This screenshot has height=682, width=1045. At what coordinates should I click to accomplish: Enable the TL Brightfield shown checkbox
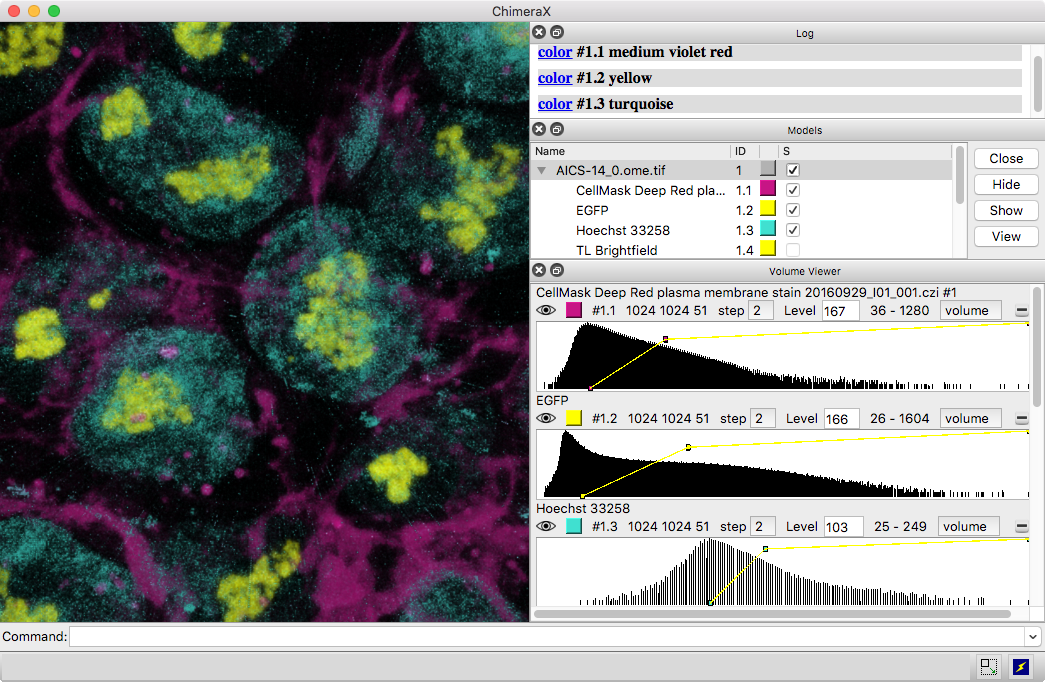coord(793,250)
